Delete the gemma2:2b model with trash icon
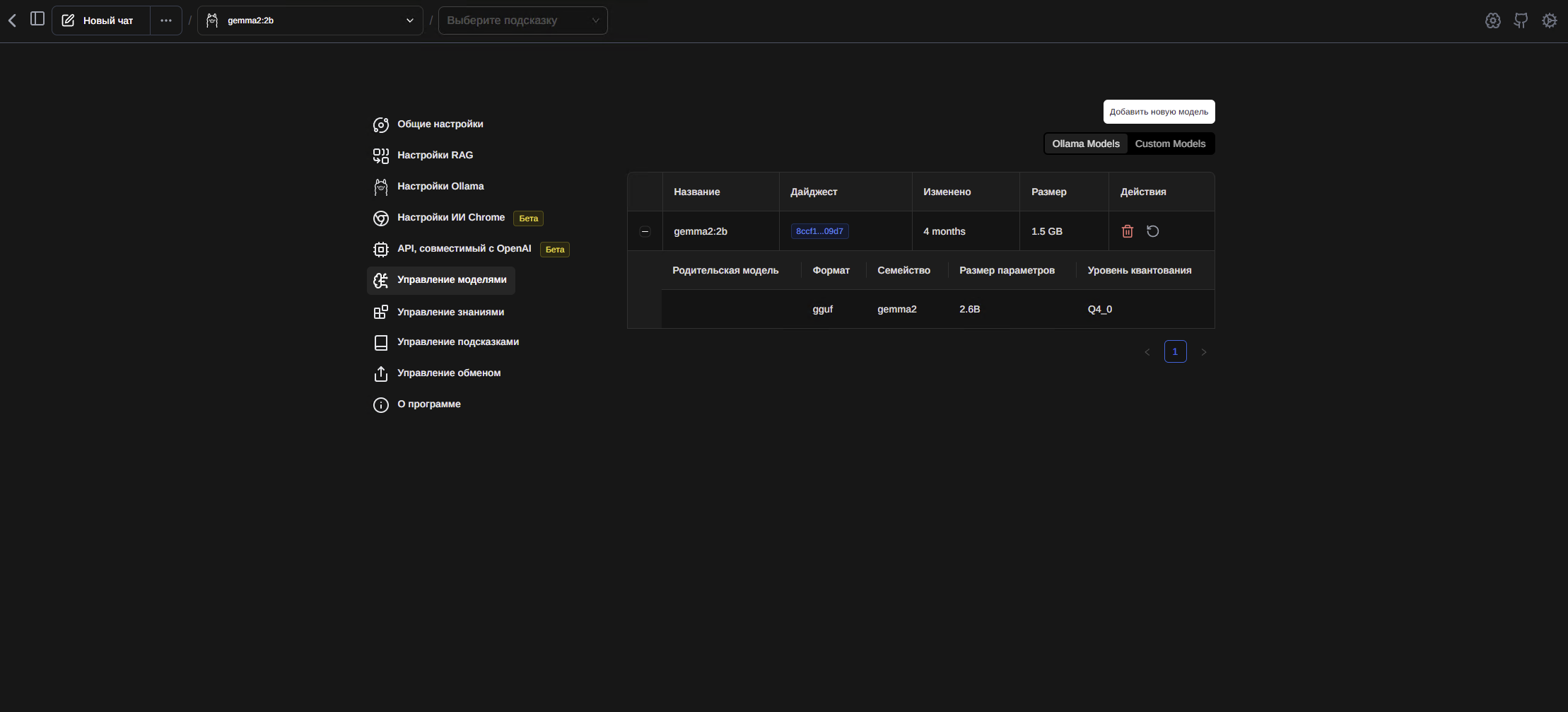 [x=1128, y=231]
